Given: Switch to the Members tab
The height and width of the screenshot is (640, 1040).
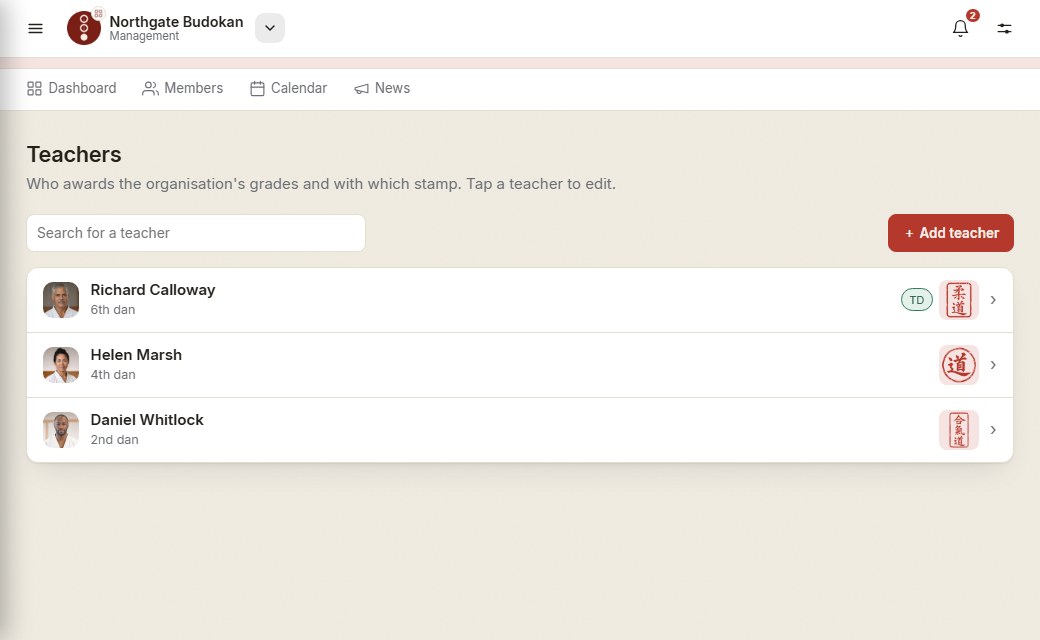Looking at the screenshot, I should (x=182, y=88).
